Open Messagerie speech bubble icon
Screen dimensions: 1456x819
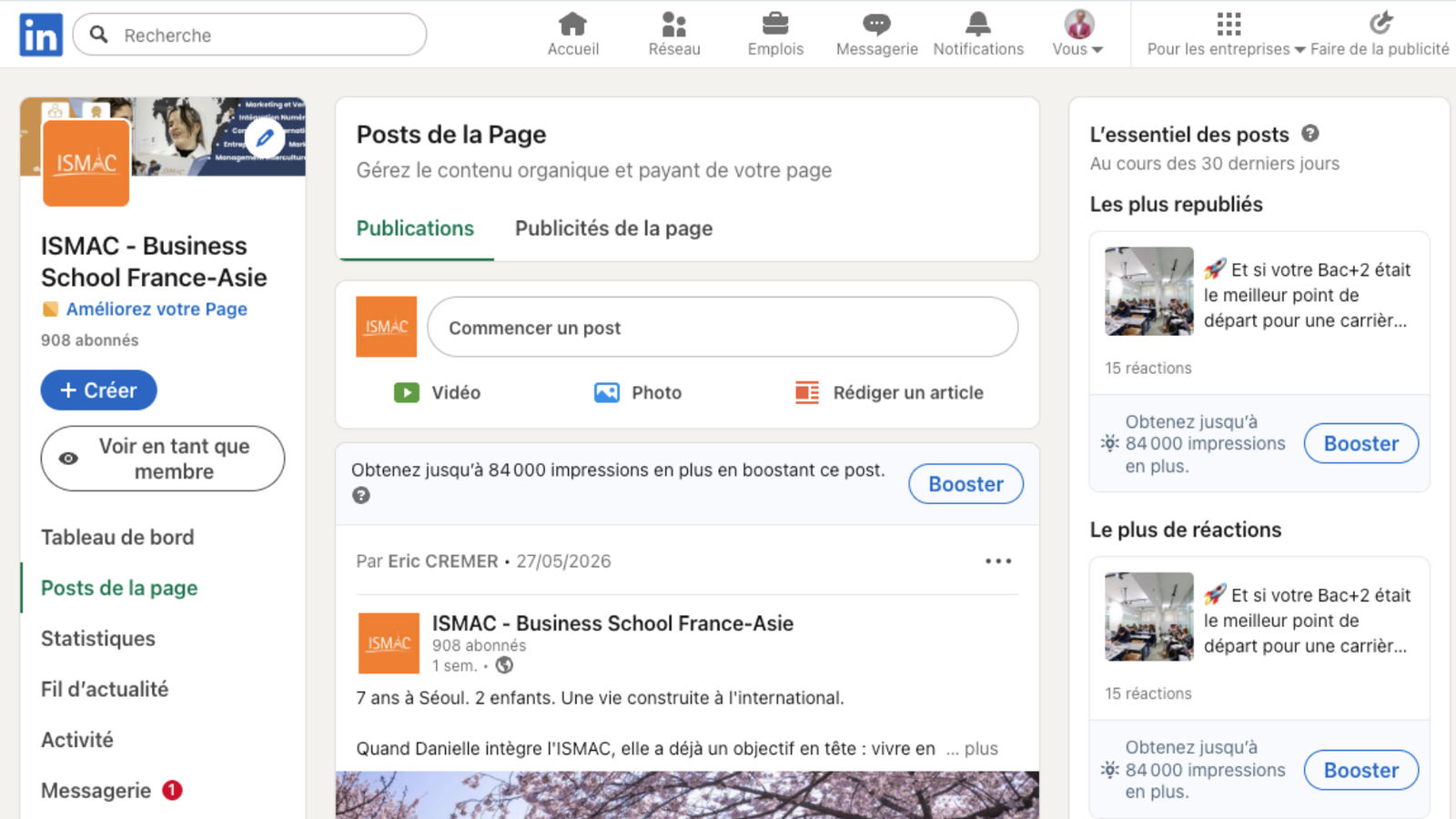[876, 24]
